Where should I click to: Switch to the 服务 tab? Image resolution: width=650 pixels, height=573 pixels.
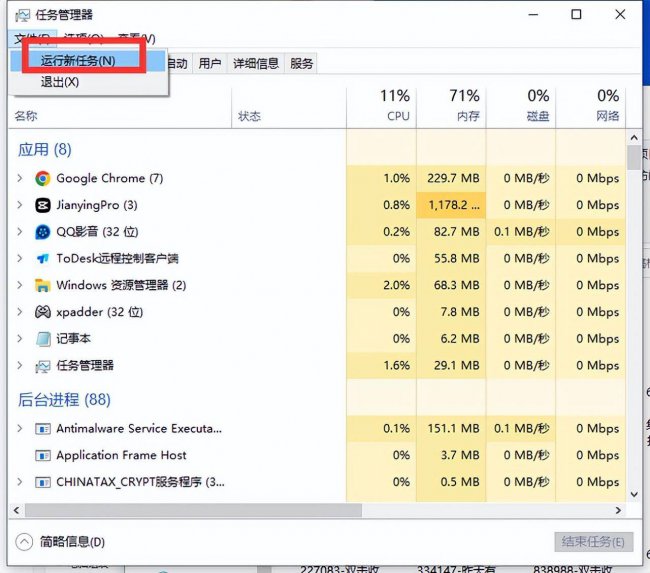[x=301, y=63]
